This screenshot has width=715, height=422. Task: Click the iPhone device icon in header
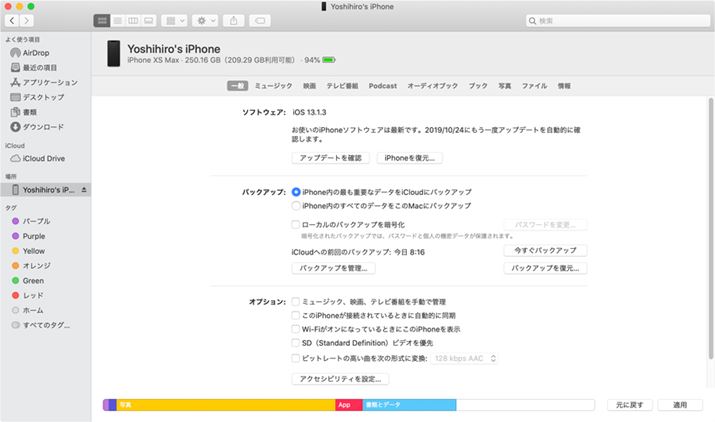114,53
